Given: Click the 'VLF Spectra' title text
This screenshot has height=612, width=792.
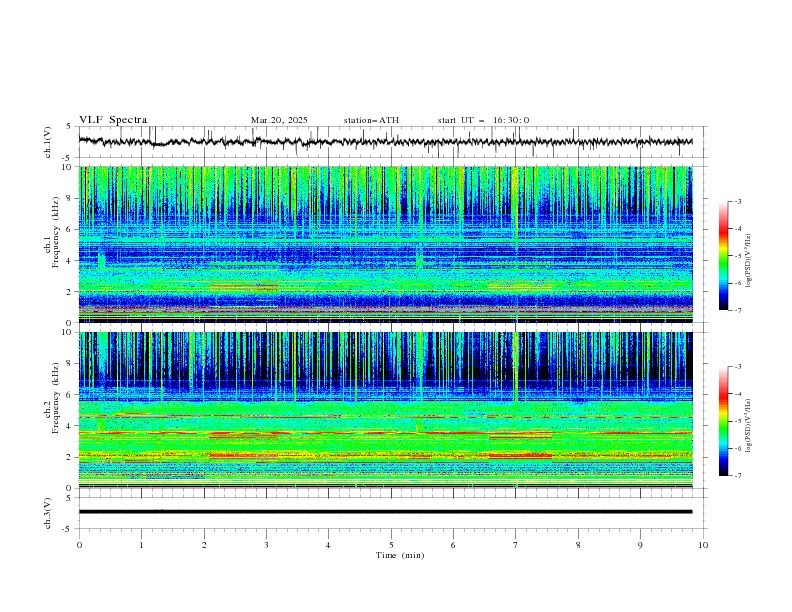Looking at the screenshot, I should tap(113, 120).
